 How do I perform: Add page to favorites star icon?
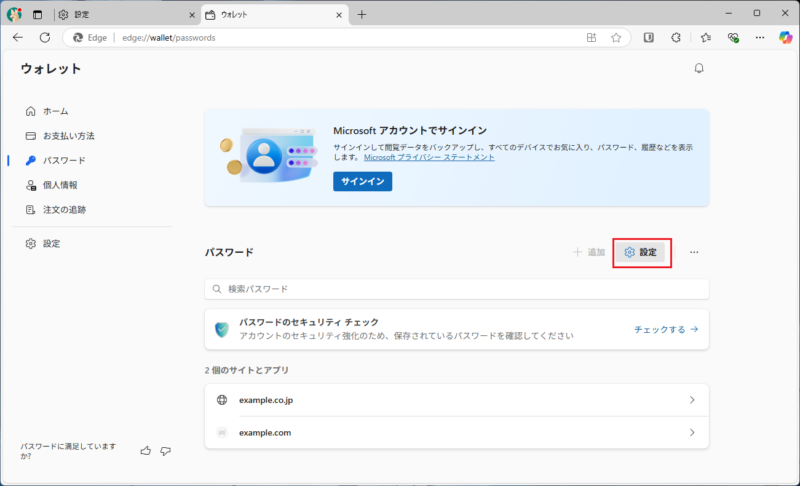tap(616, 37)
